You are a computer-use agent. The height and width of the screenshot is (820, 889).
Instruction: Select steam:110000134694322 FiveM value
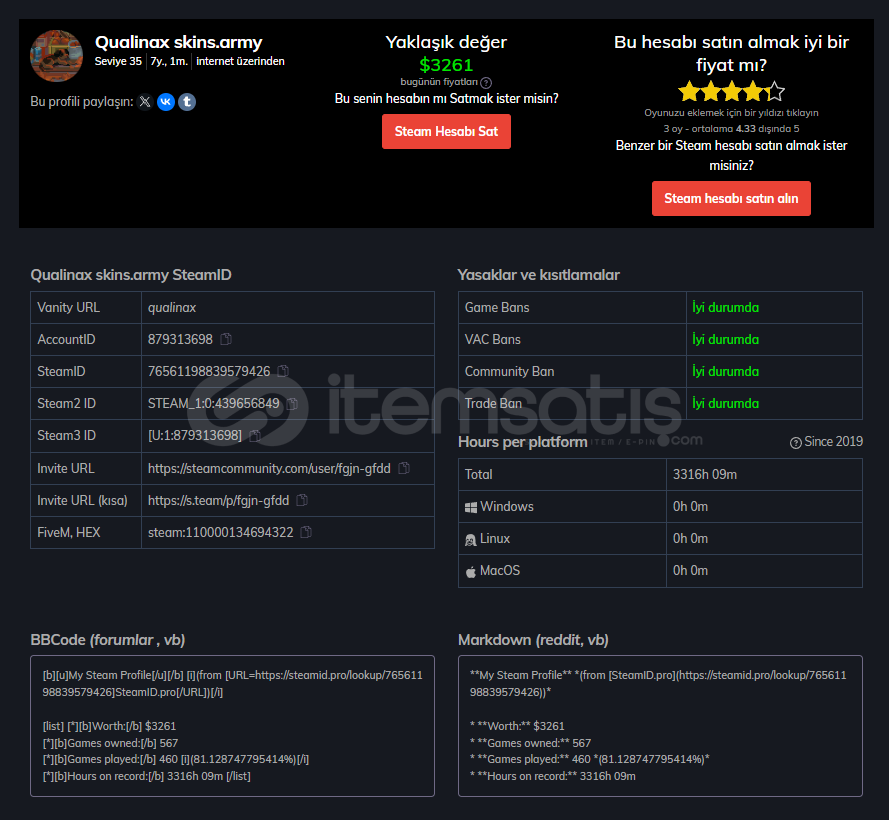pos(221,532)
